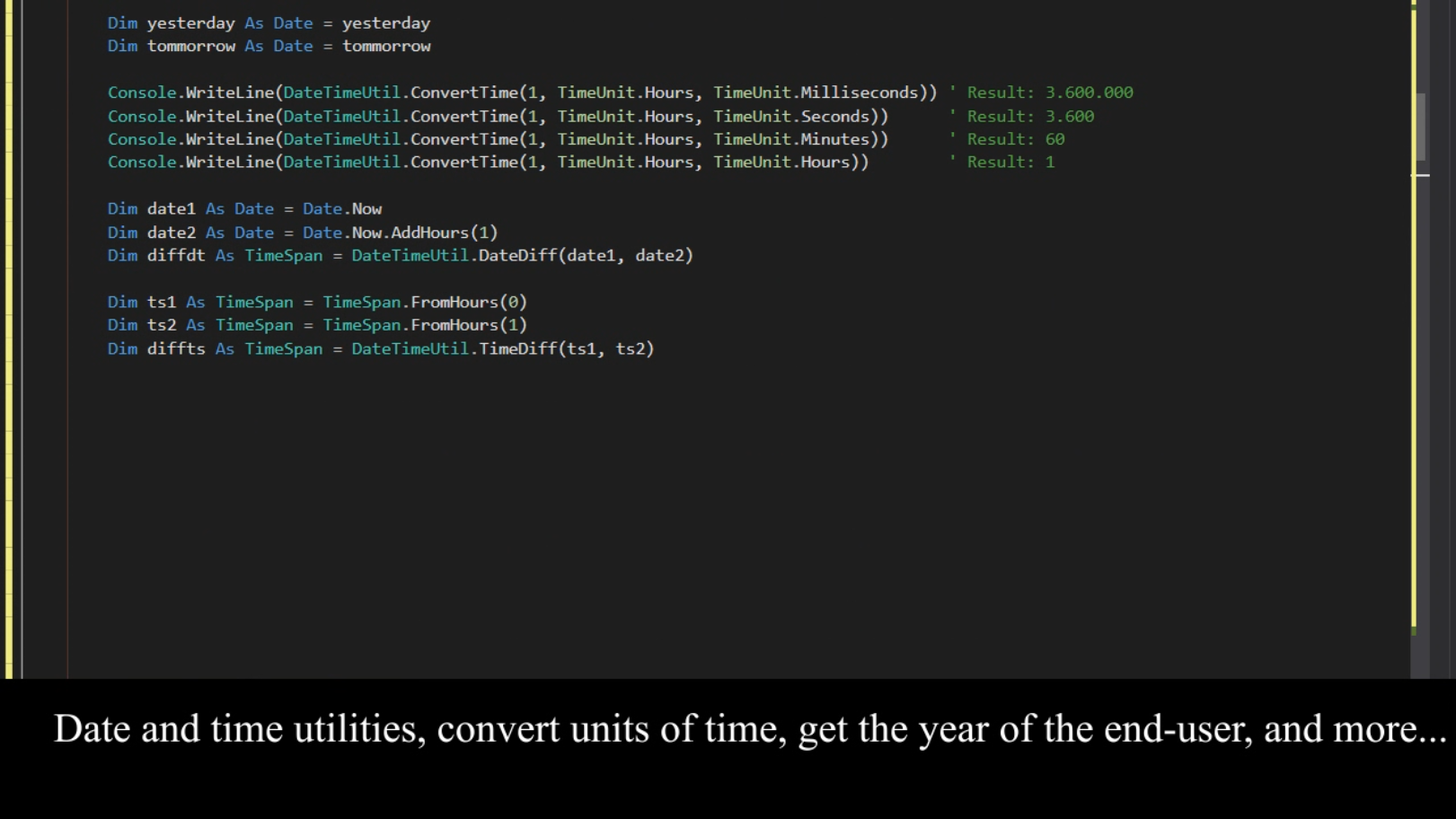The image size is (1456, 819).
Task: Click the 'Result: 3.600.000' comment
Action: (x=1048, y=92)
